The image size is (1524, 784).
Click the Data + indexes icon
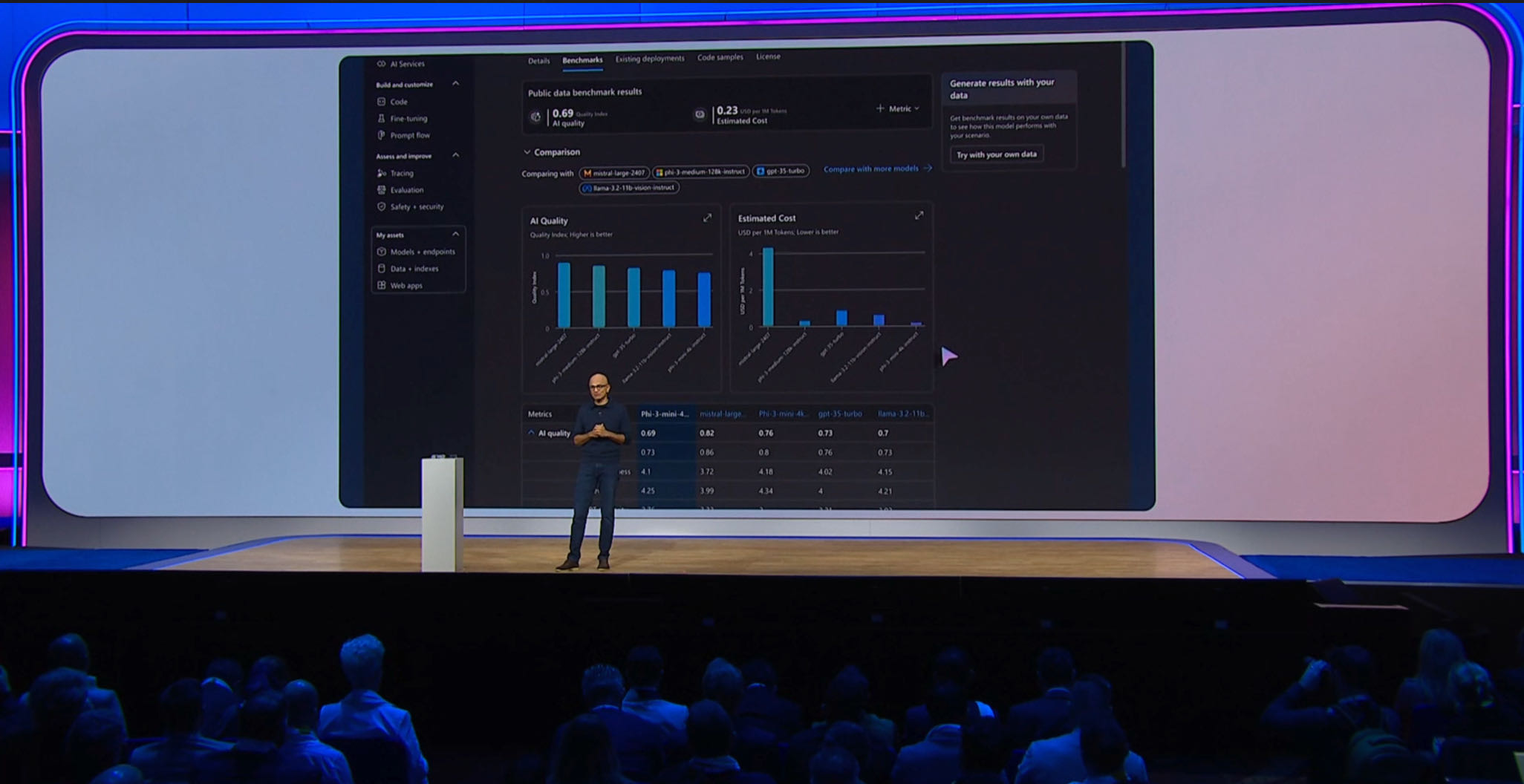point(382,269)
